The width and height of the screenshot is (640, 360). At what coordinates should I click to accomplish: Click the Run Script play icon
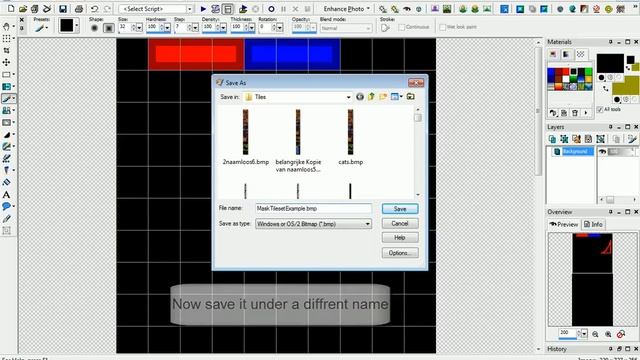203,9
